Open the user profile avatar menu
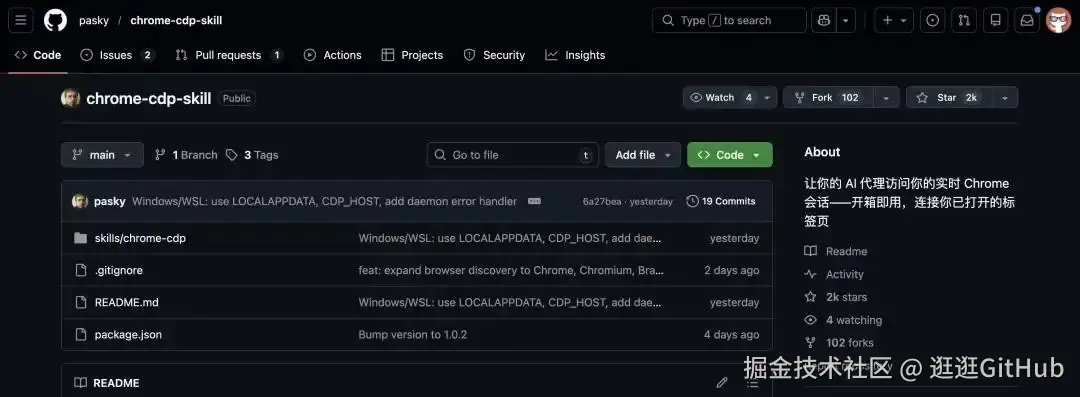Viewport: 1080px width, 397px height. coord(1059,21)
